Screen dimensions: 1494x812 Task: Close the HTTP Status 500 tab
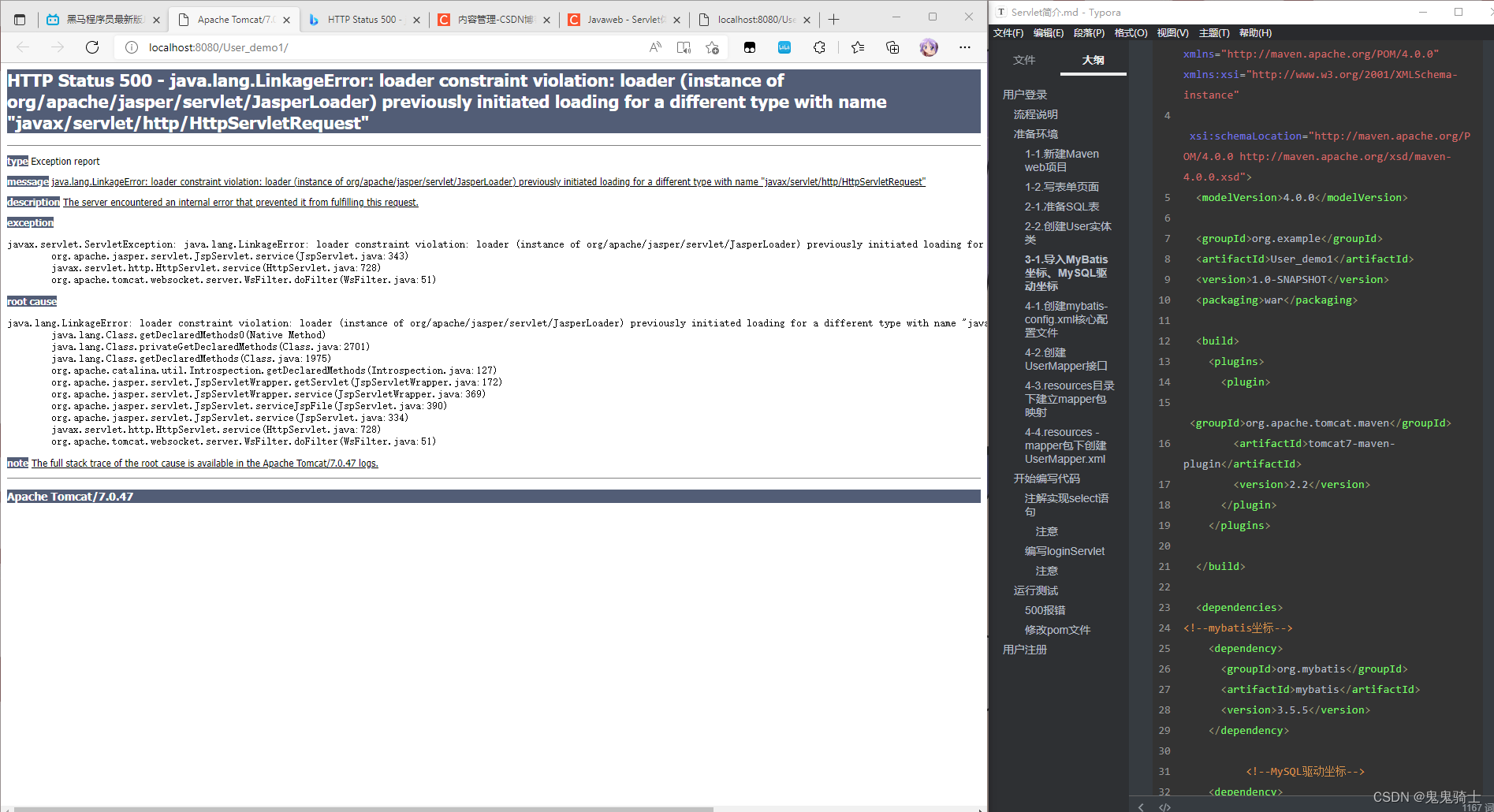416,20
